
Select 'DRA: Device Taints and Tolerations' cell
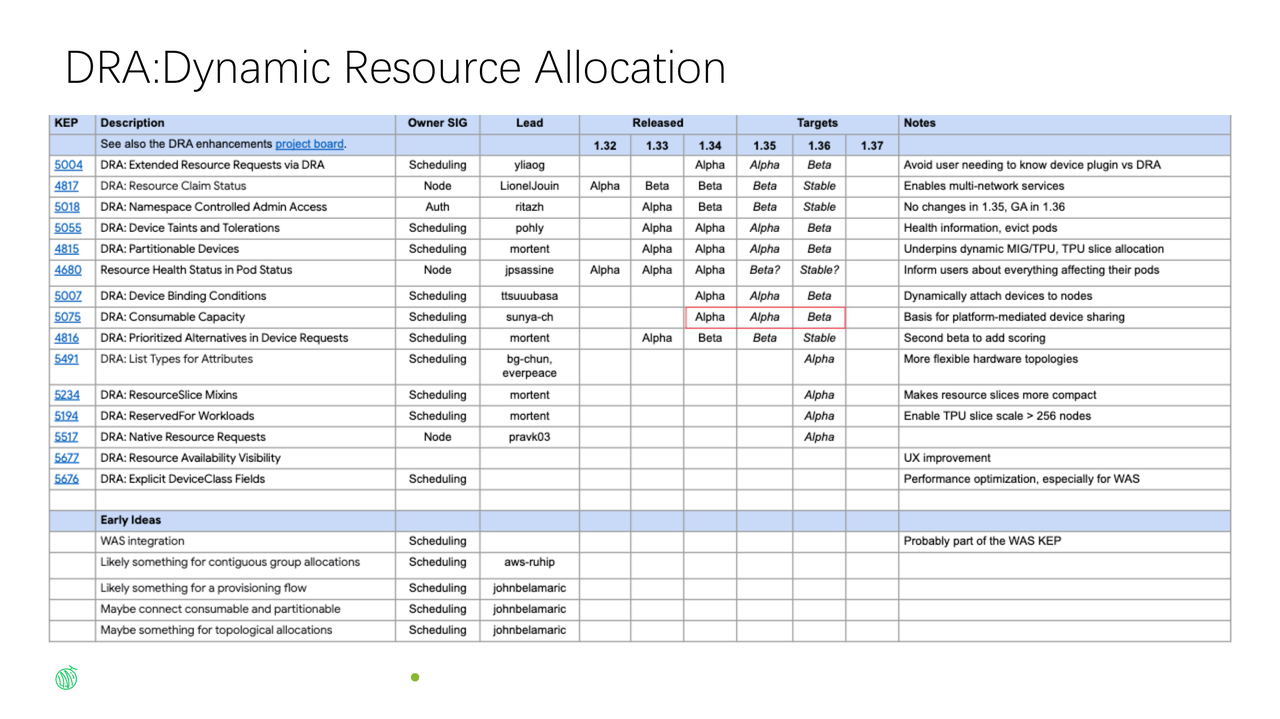pos(246,228)
